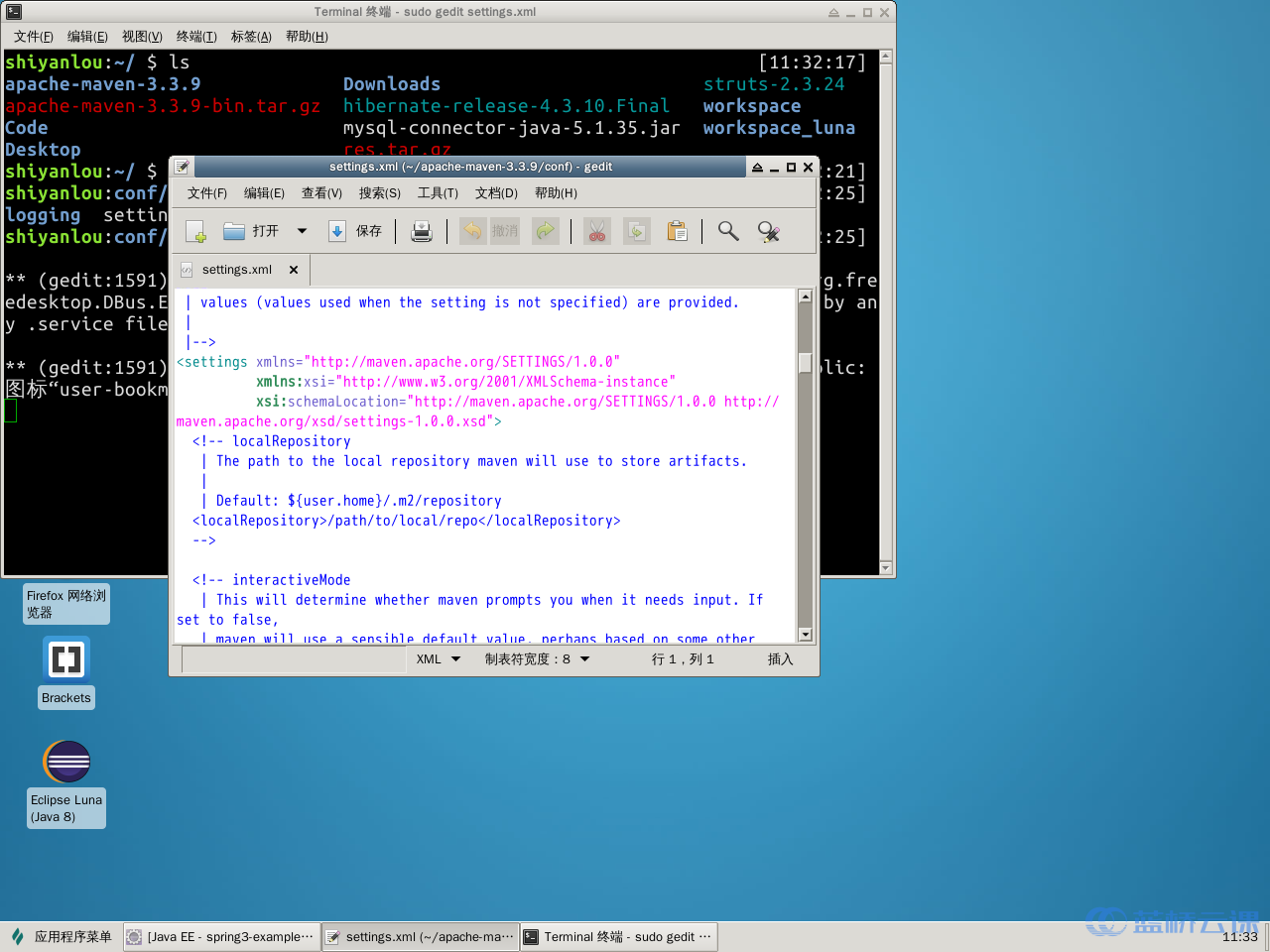Paste using the clipboard icon
1270x952 pixels.
pyautogui.click(x=677, y=231)
